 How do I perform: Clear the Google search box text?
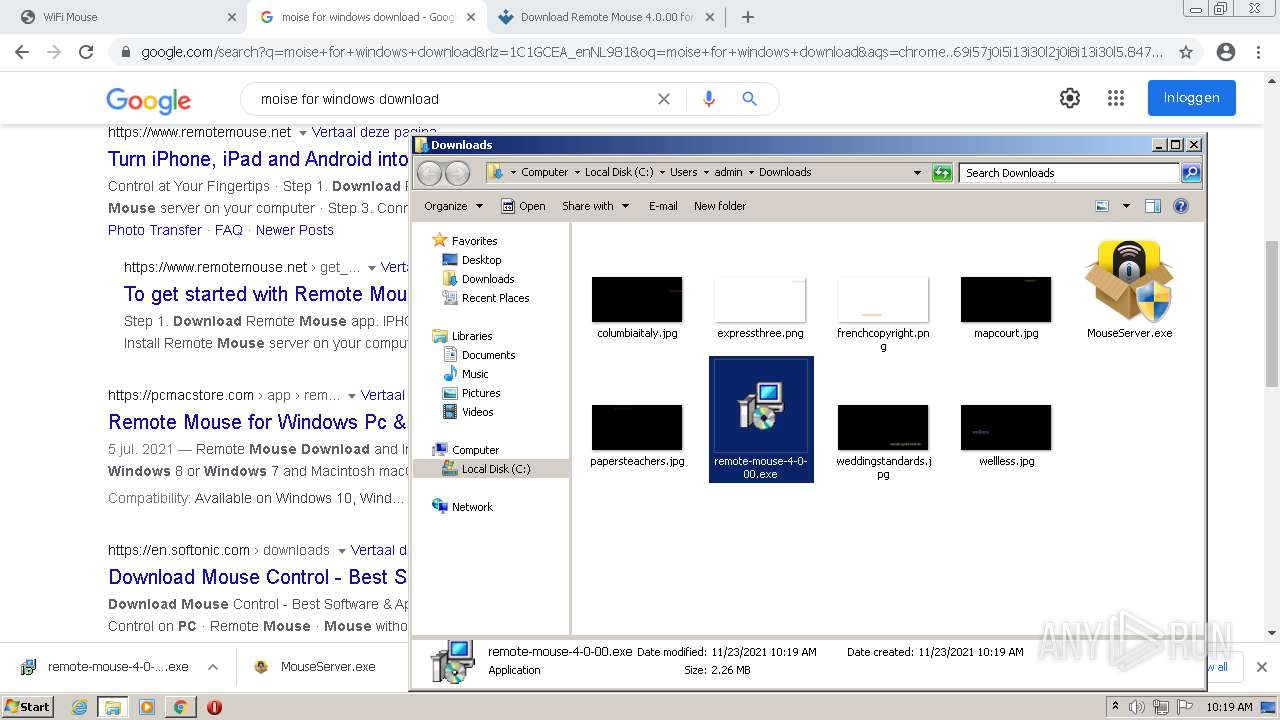664,99
